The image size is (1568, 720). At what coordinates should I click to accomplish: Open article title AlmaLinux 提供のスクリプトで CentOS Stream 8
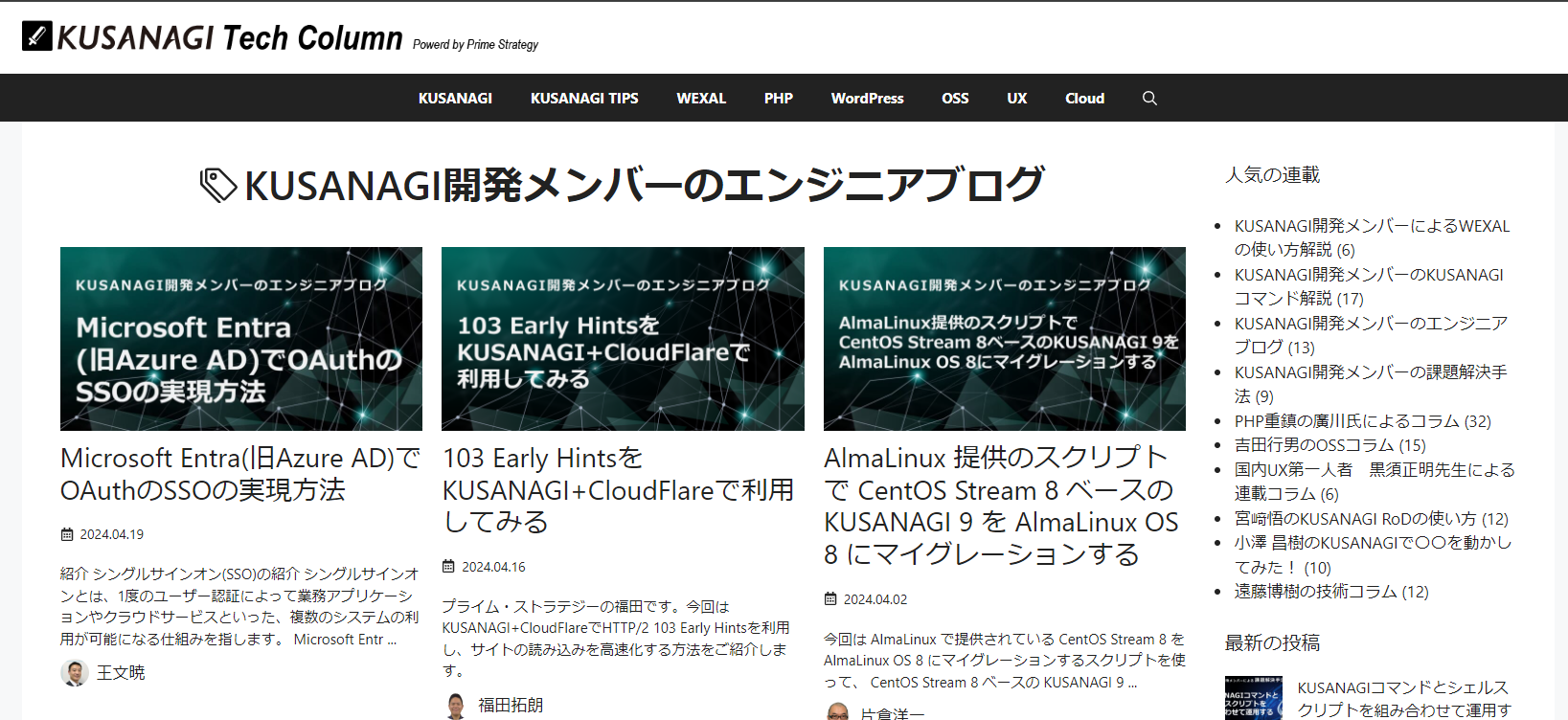[1001, 506]
